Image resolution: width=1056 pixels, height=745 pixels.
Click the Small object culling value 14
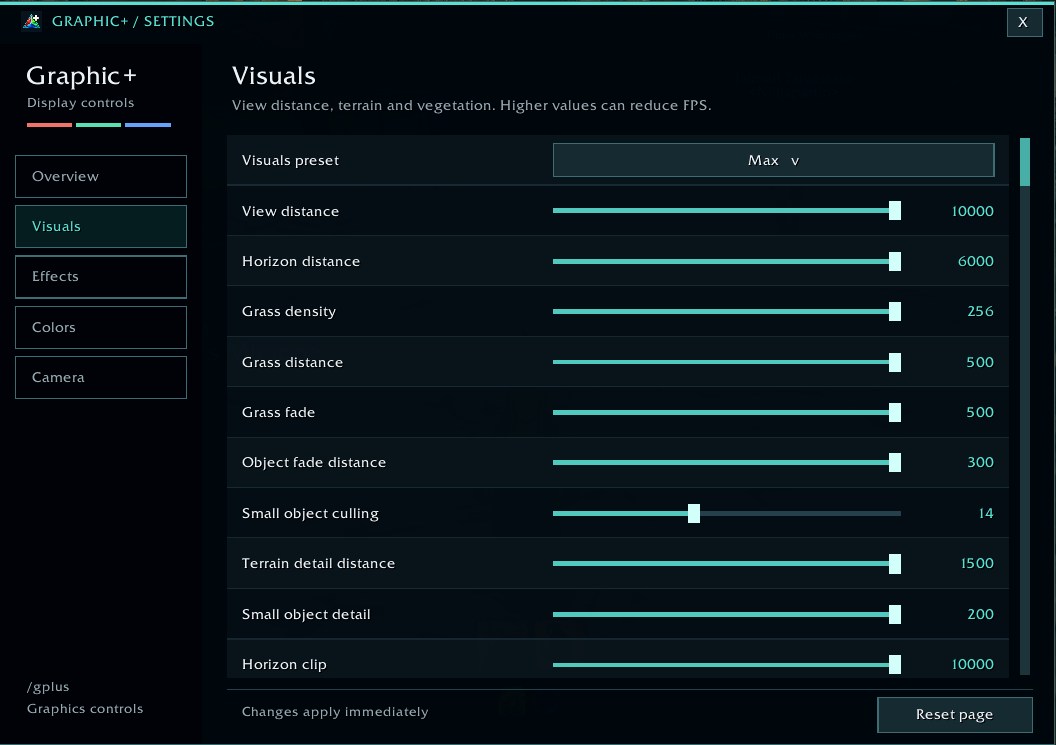(x=985, y=513)
